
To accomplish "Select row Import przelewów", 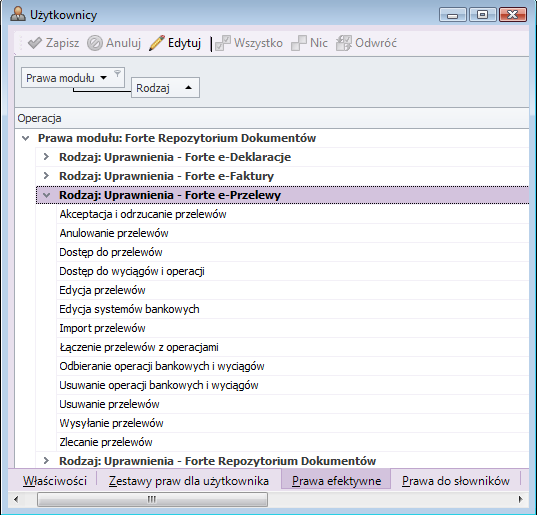I will point(293,328).
